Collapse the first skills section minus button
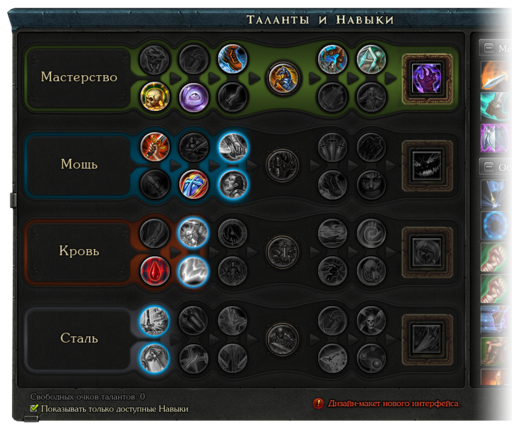The width and height of the screenshot is (512, 431). [488, 48]
